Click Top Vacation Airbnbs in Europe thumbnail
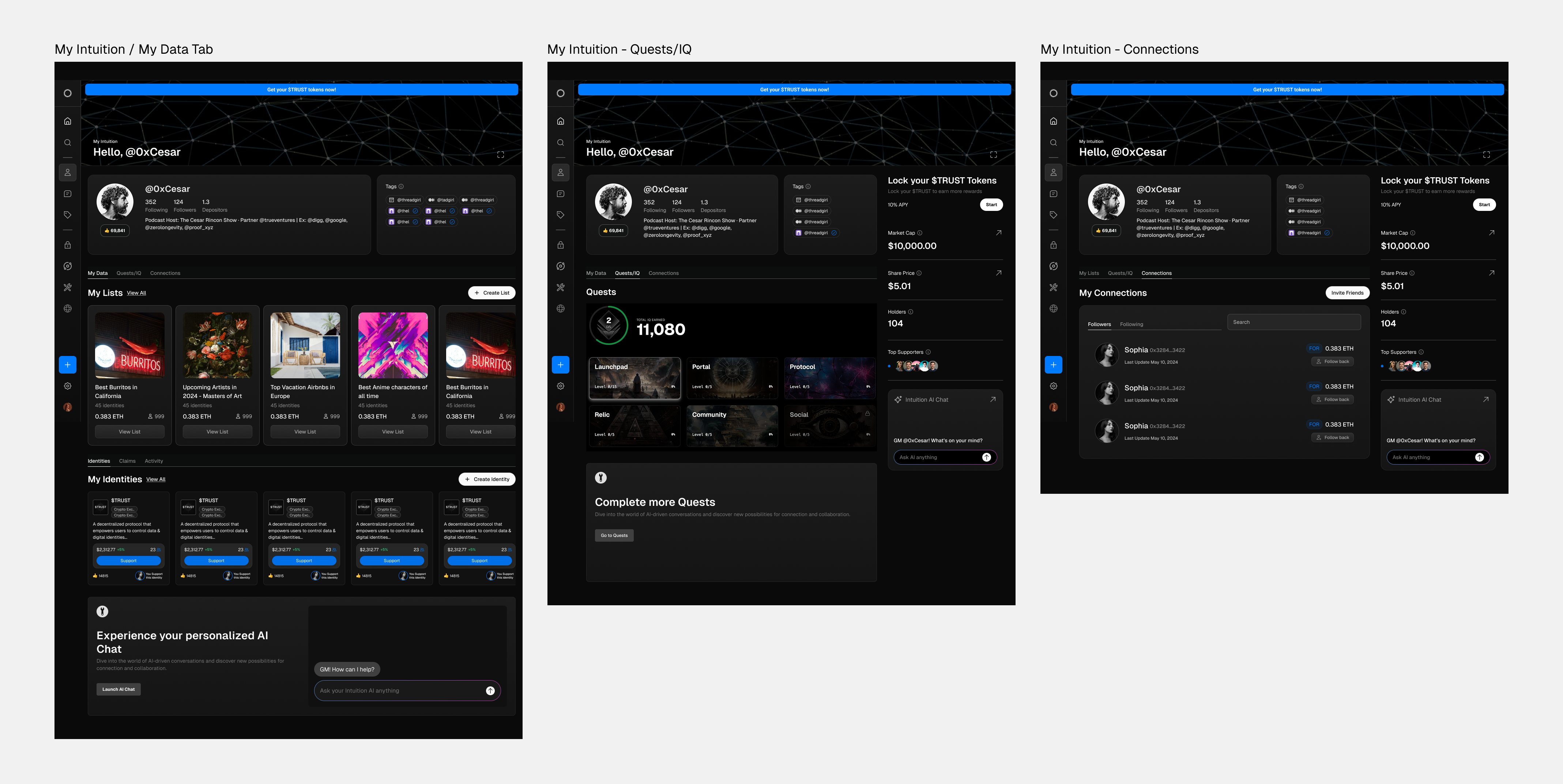1563x784 pixels. 305,345
